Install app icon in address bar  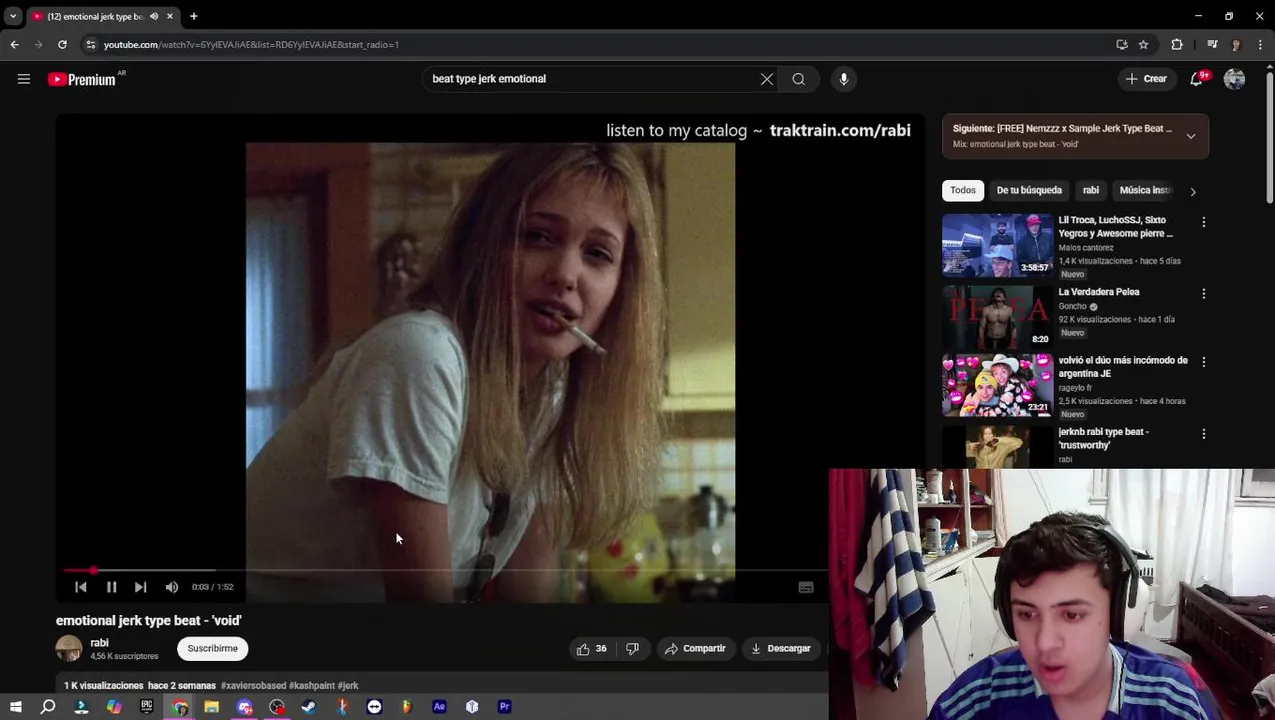[1122, 44]
